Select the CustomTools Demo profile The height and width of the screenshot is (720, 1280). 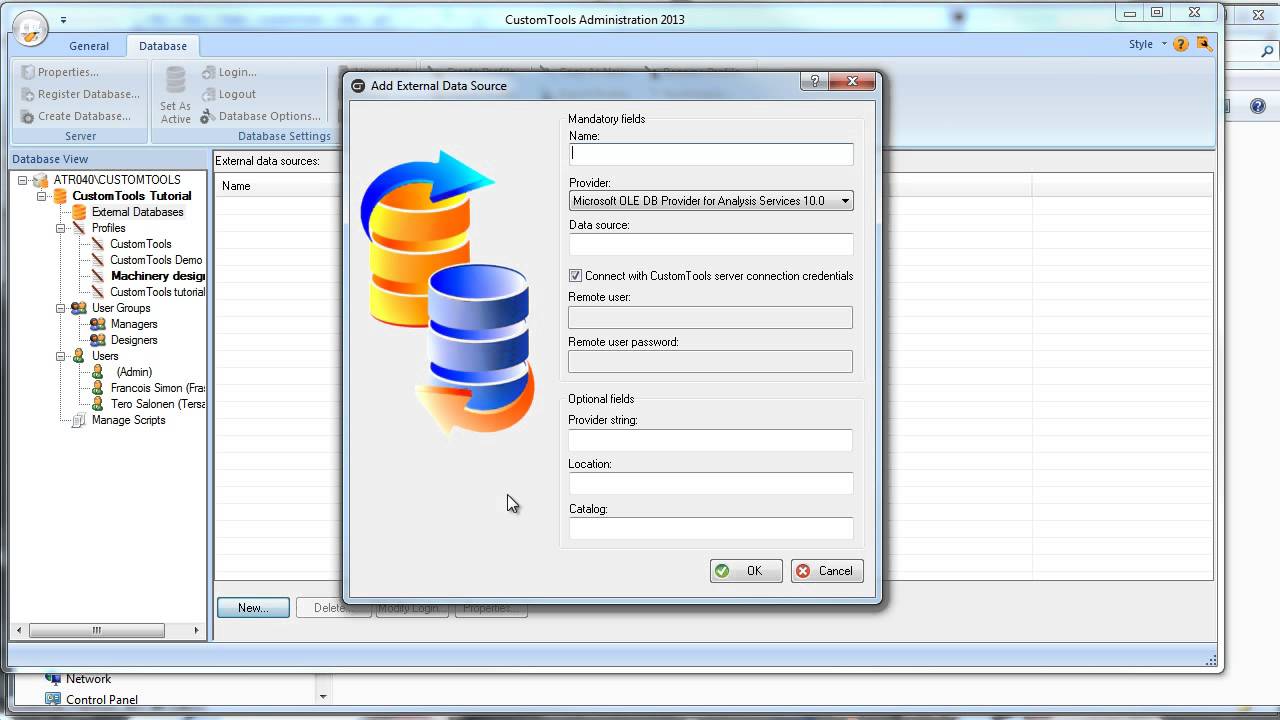coord(156,260)
